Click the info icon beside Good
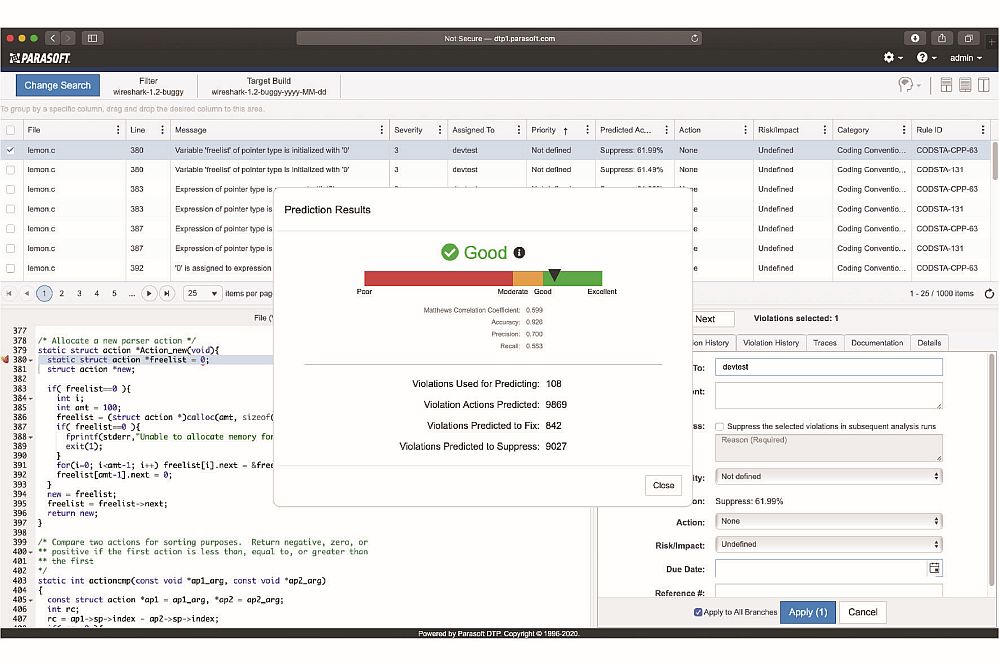Viewport: 999px width, 666px height. tap(519, 252)
